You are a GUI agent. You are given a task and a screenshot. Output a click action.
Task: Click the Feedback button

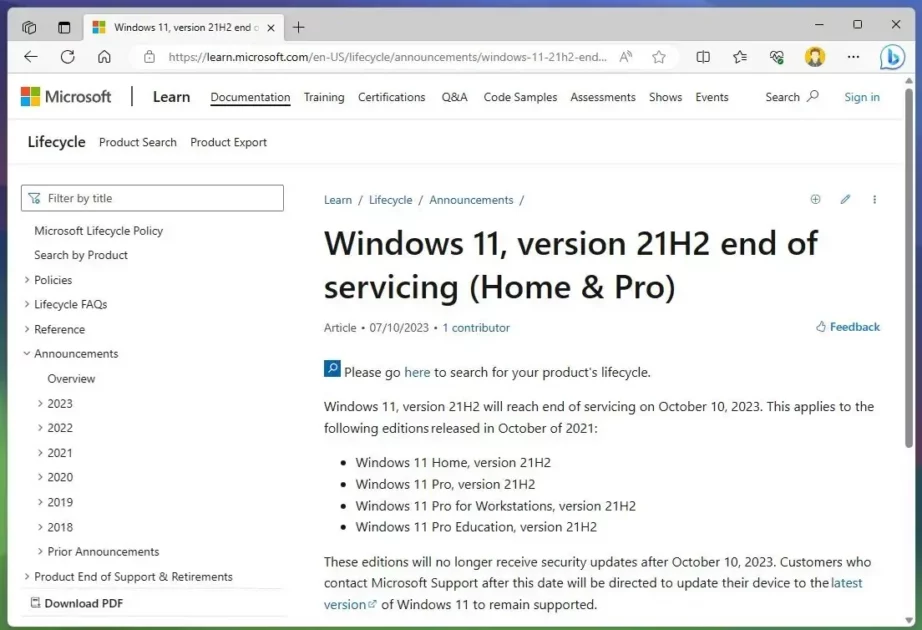tap(848, 326)
